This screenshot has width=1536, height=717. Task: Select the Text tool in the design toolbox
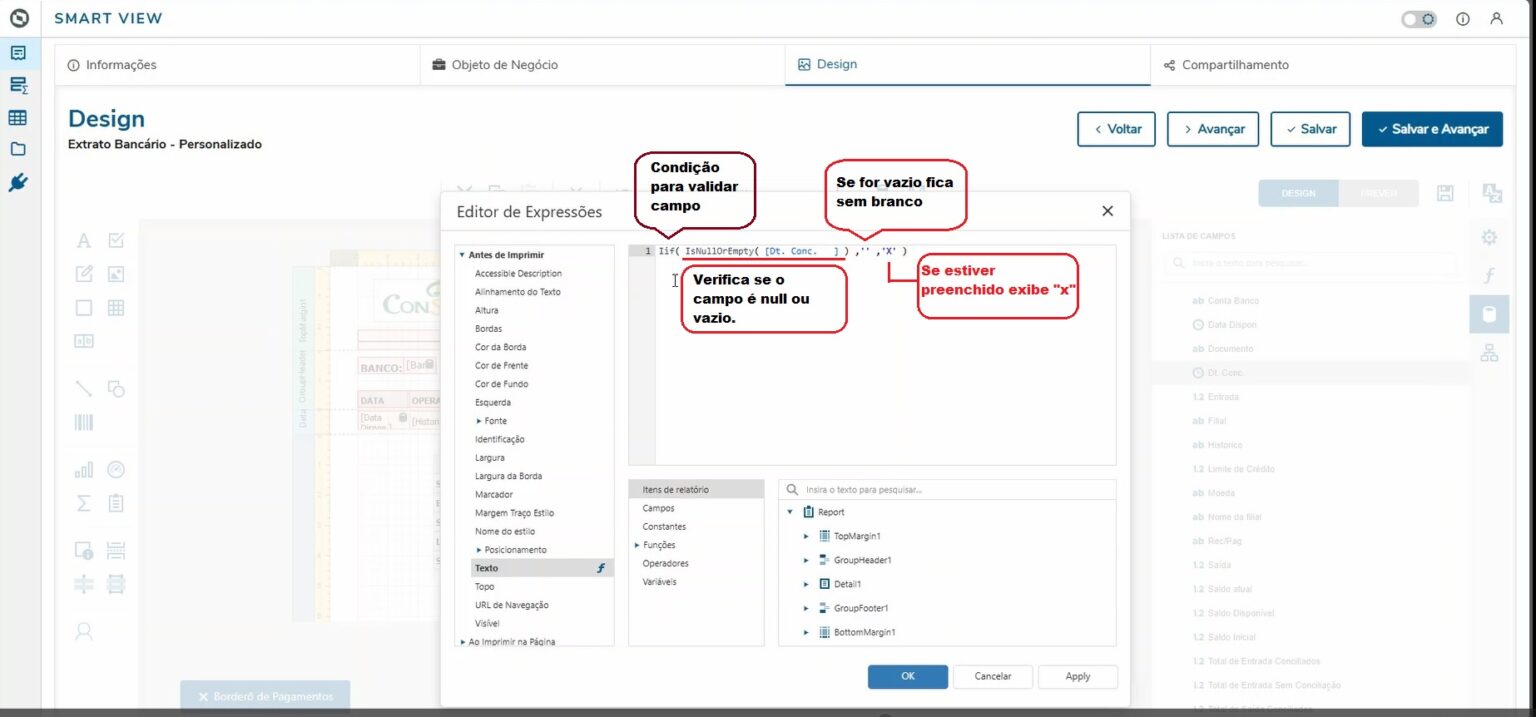[x=84, y=240]
